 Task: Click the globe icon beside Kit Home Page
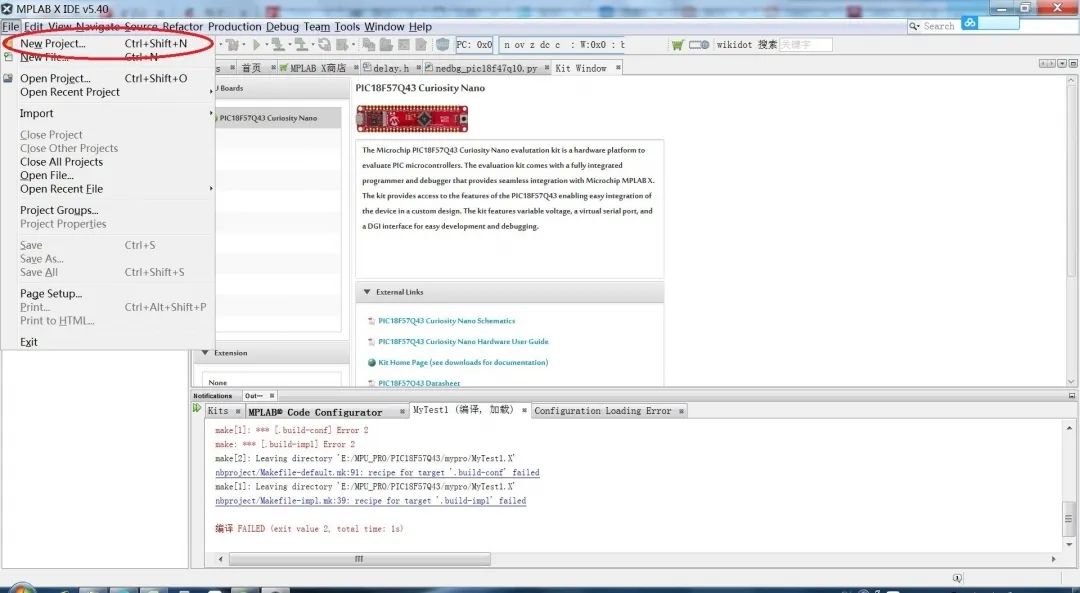coord(371,363)
